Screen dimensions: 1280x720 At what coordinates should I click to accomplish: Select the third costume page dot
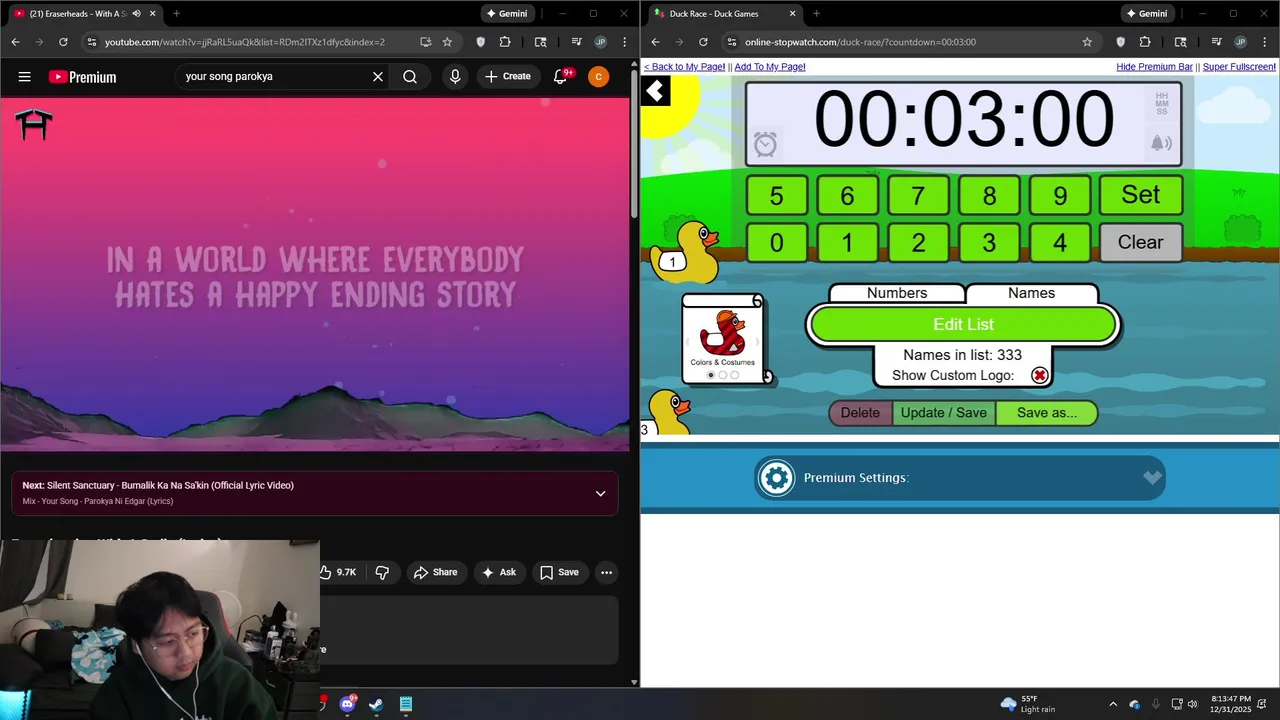[735, 376]
